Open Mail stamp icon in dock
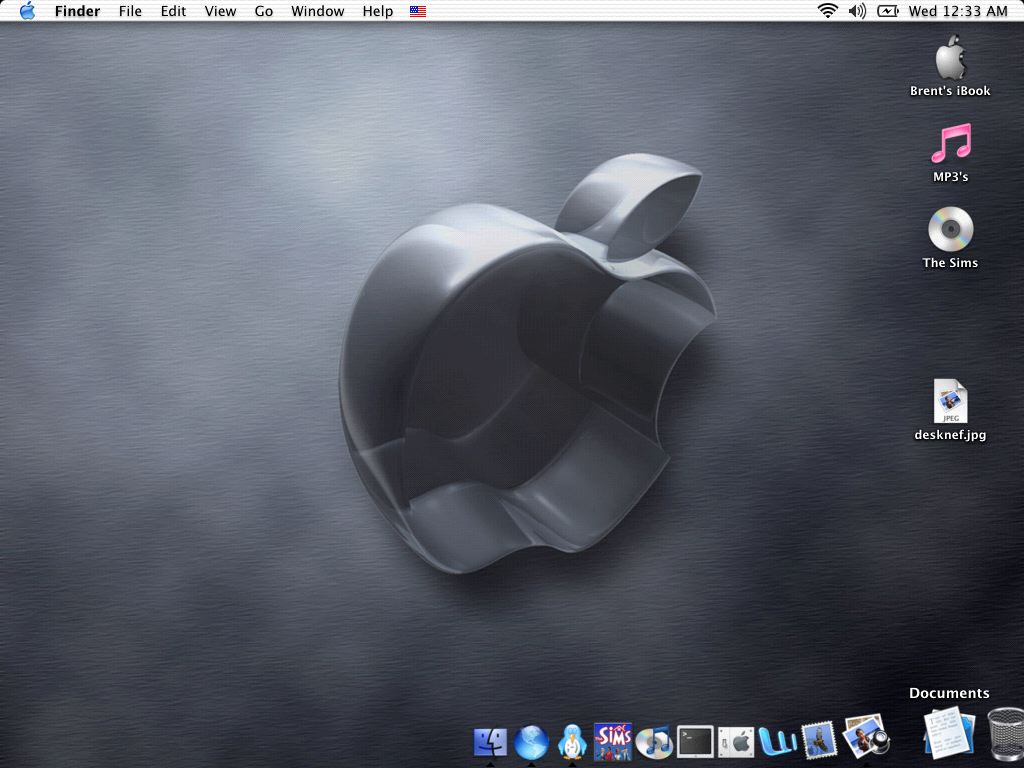 (x=819, y=741)
